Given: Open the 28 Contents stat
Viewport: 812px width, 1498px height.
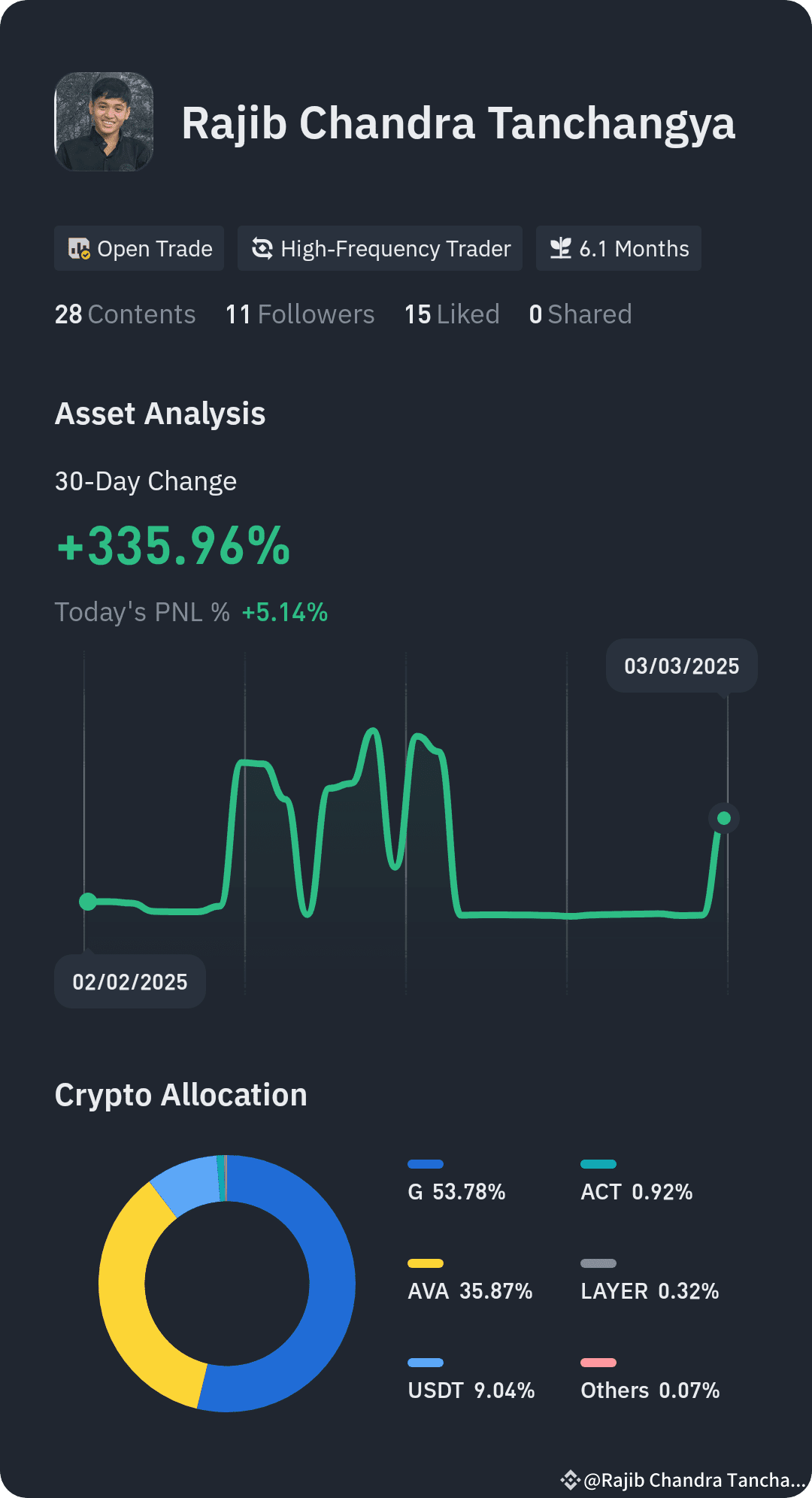Looking at the screenshot, I should (125, 314).
